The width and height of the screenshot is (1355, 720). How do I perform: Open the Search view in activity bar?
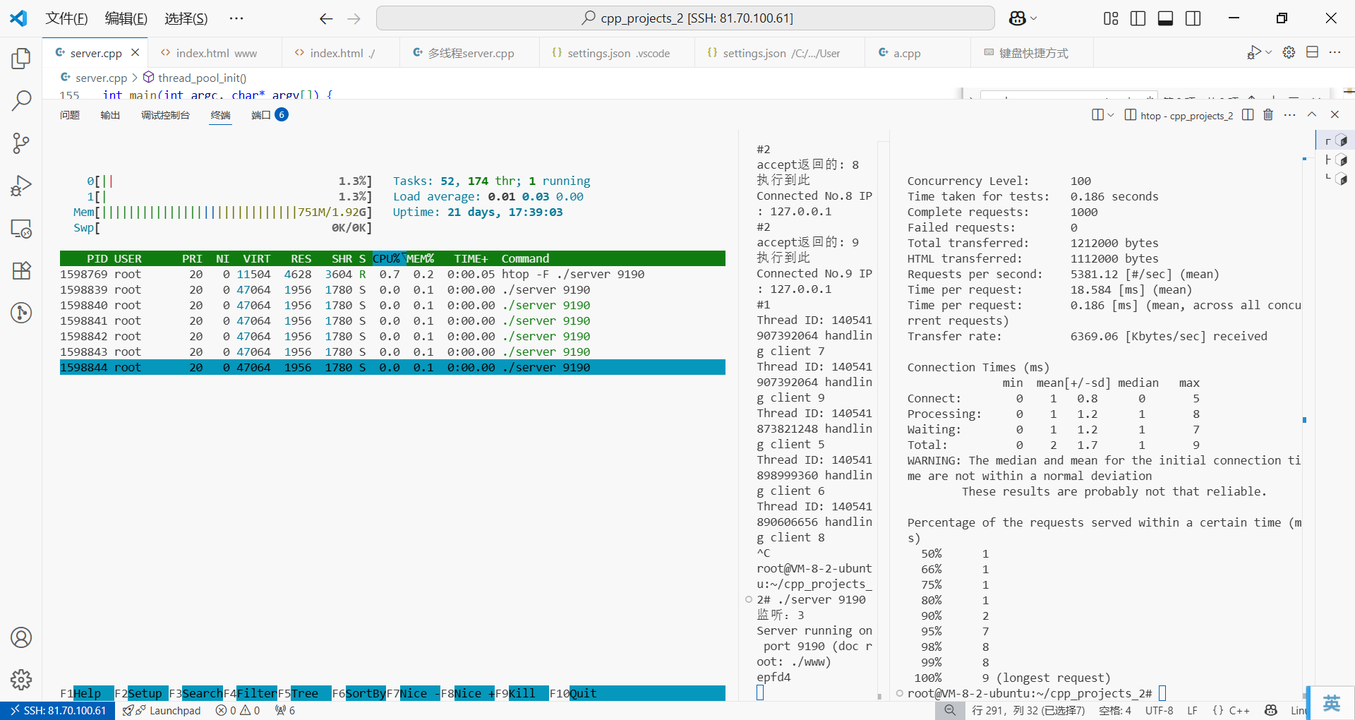21,101
